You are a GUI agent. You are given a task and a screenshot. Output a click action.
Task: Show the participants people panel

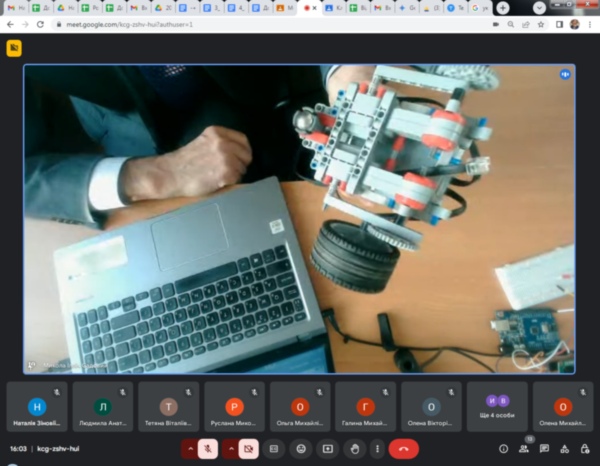click(524, 449)
